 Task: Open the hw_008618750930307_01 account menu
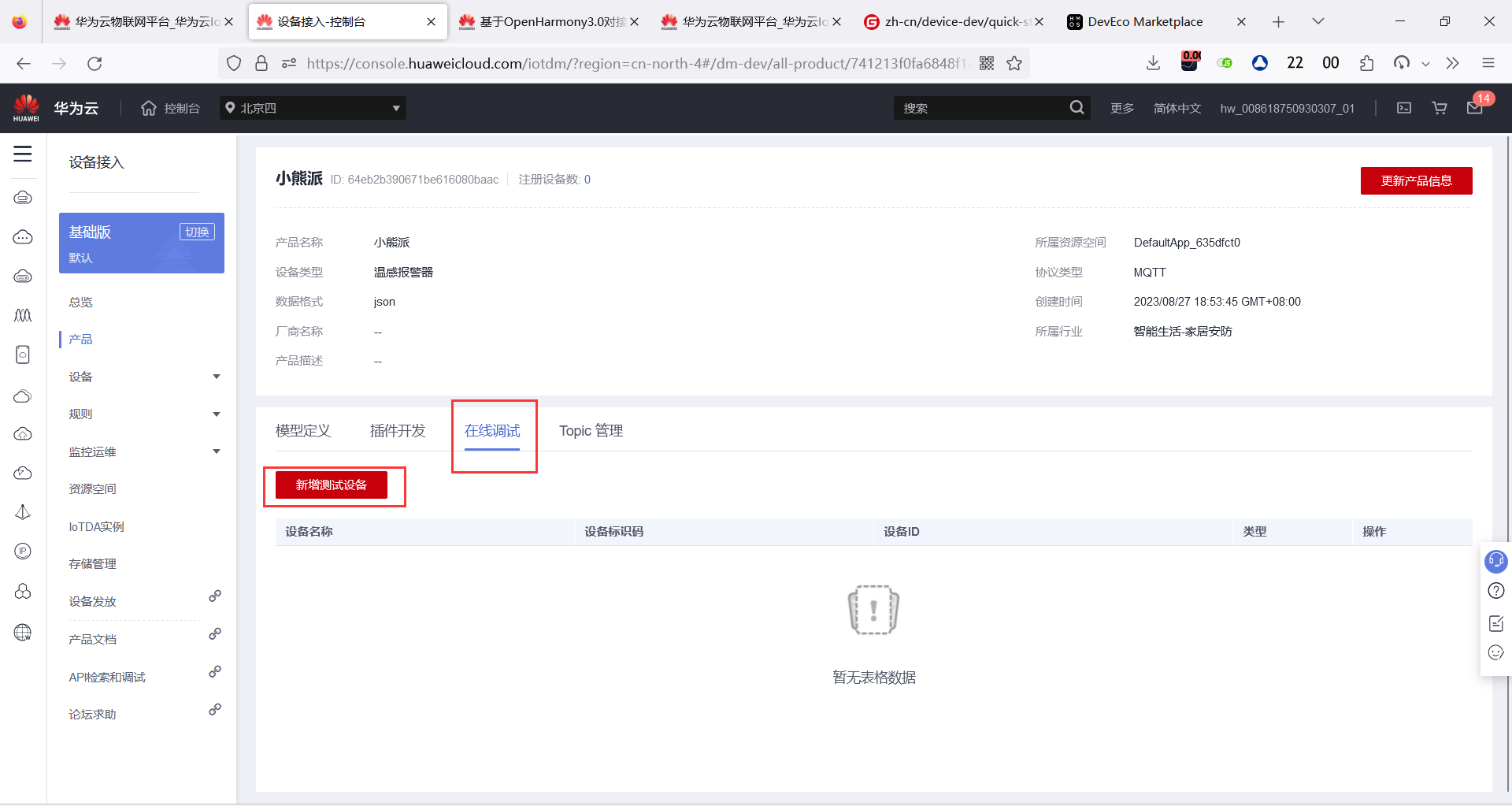1288,108
